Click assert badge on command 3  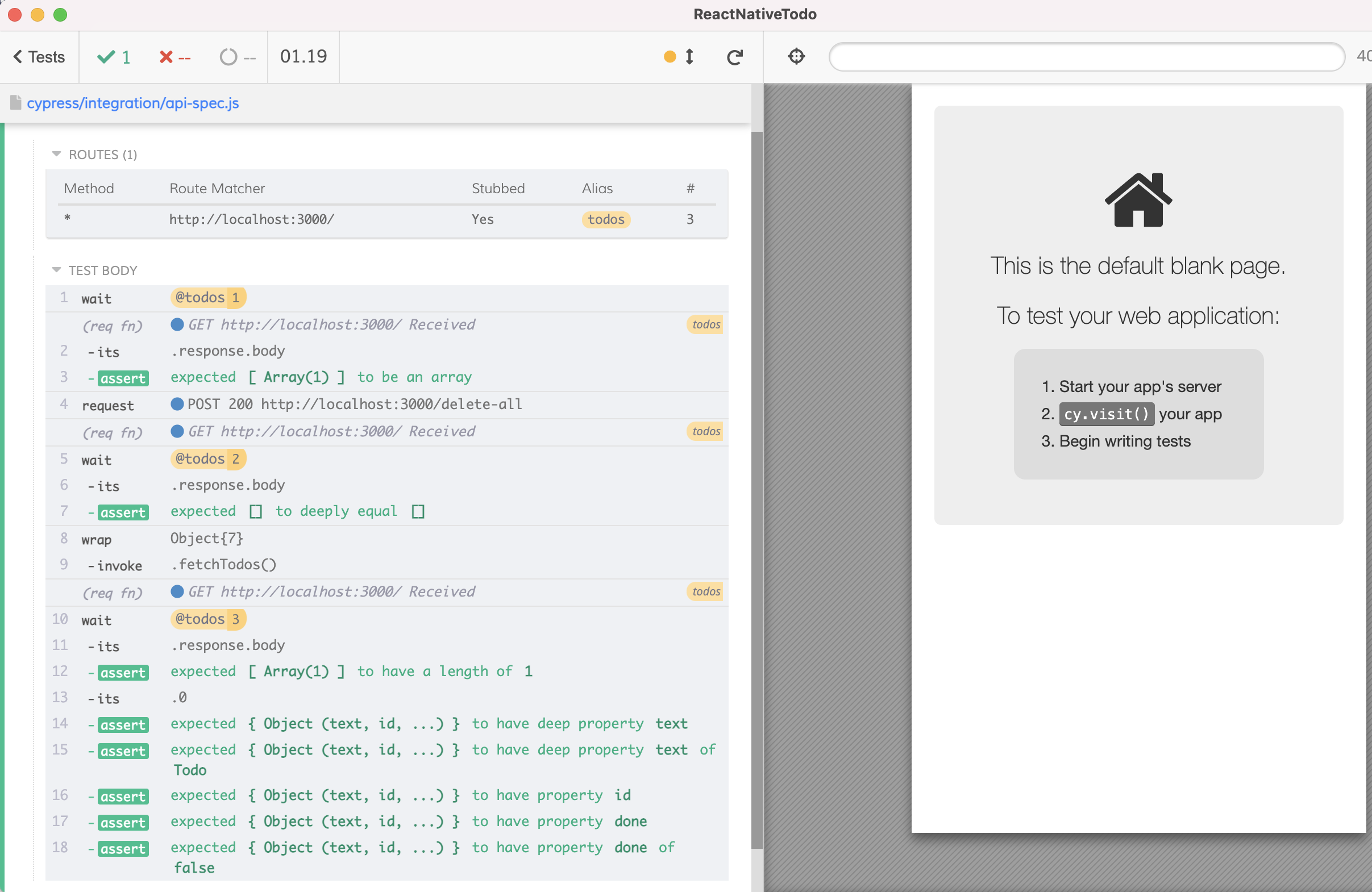point(123,378)
